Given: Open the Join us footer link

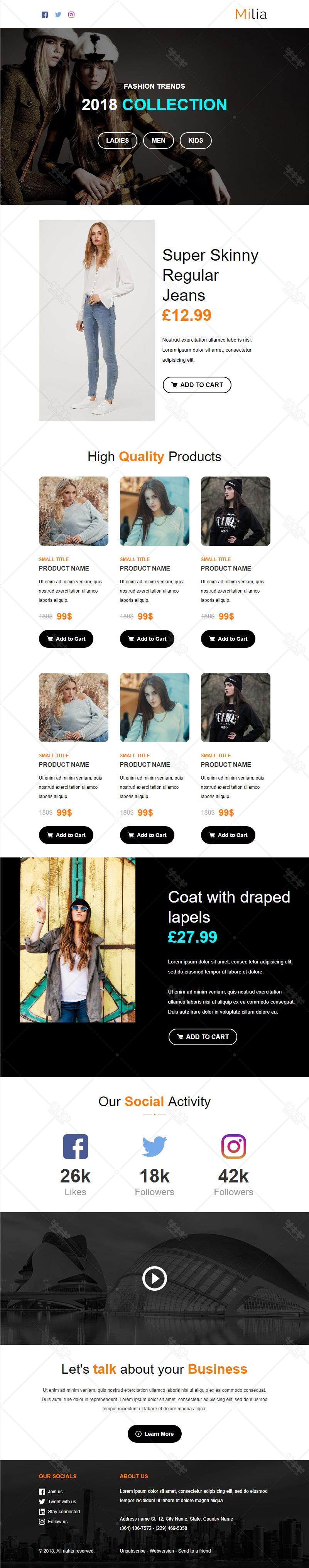Looking at the screenshot, I should (x=51, y=1491).
